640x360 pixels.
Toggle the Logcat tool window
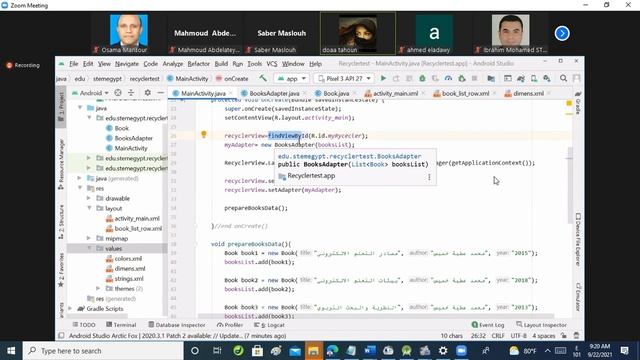[269, 325]
